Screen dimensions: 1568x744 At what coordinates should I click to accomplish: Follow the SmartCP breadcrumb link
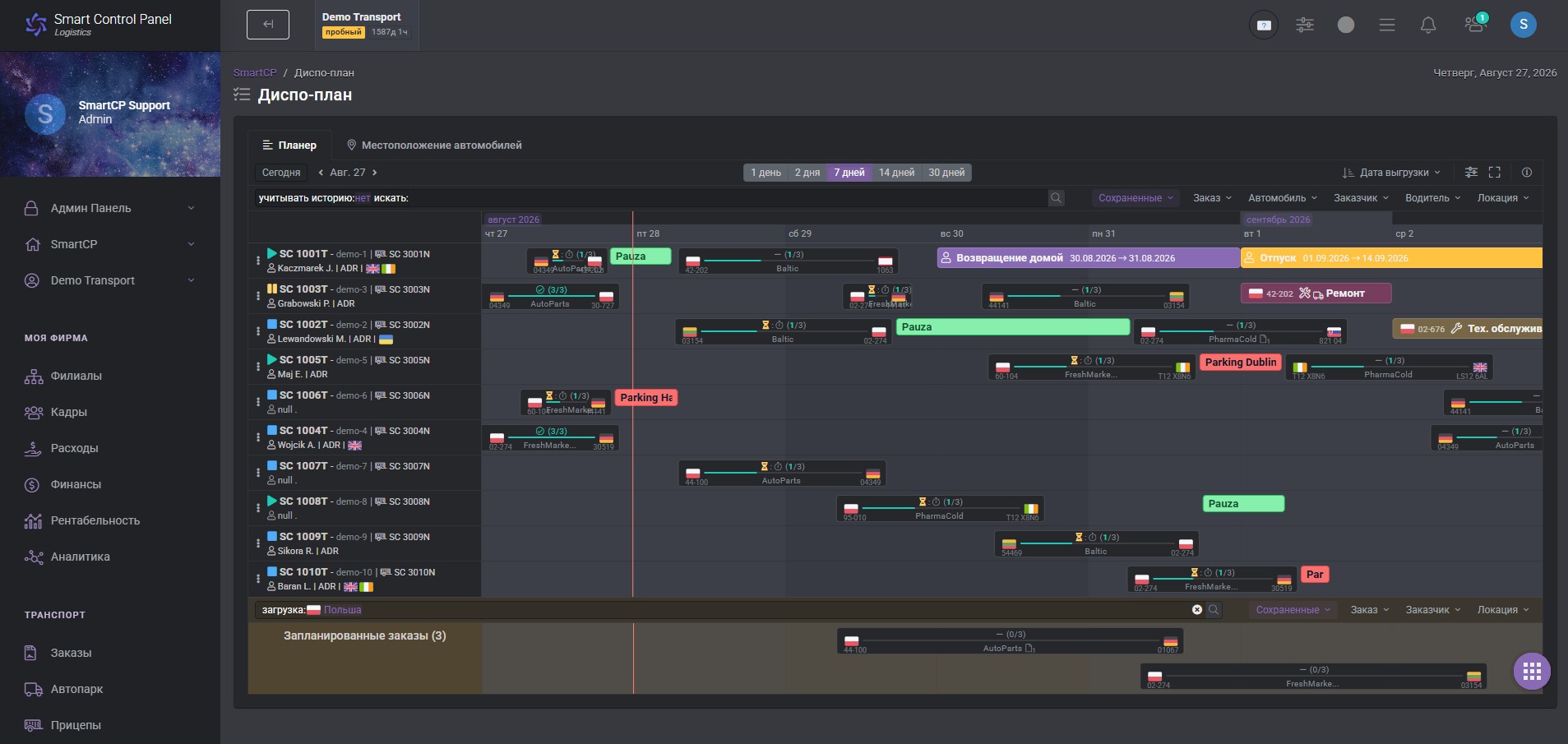point(255,72)
